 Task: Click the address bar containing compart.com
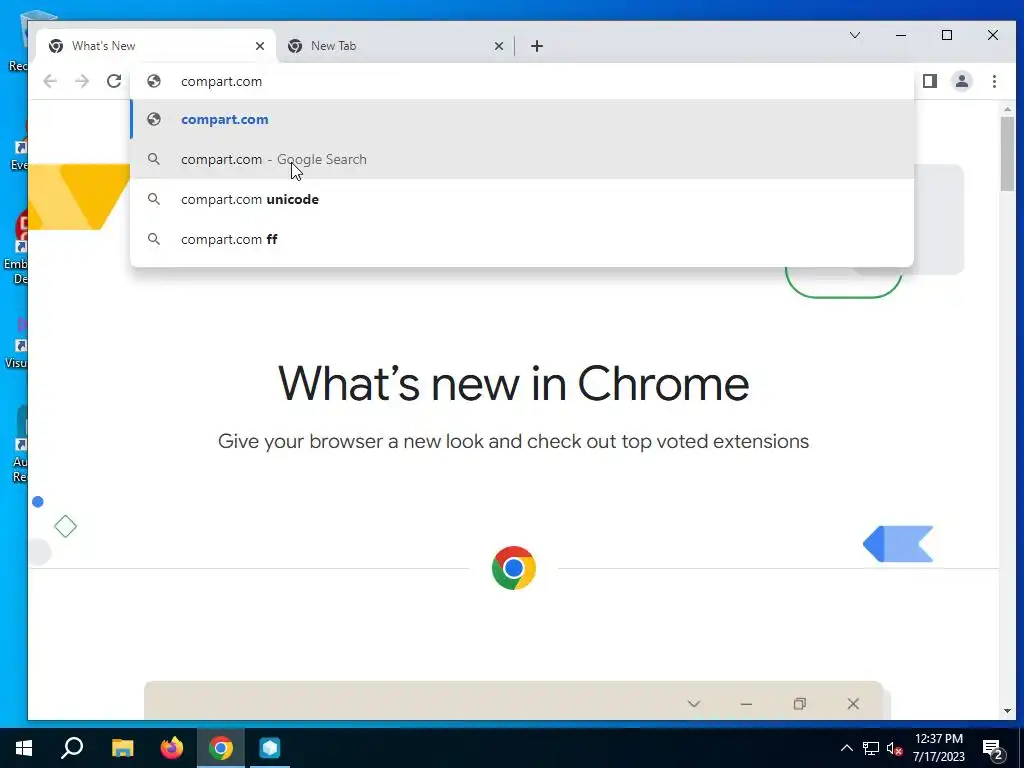coord(522,81)
